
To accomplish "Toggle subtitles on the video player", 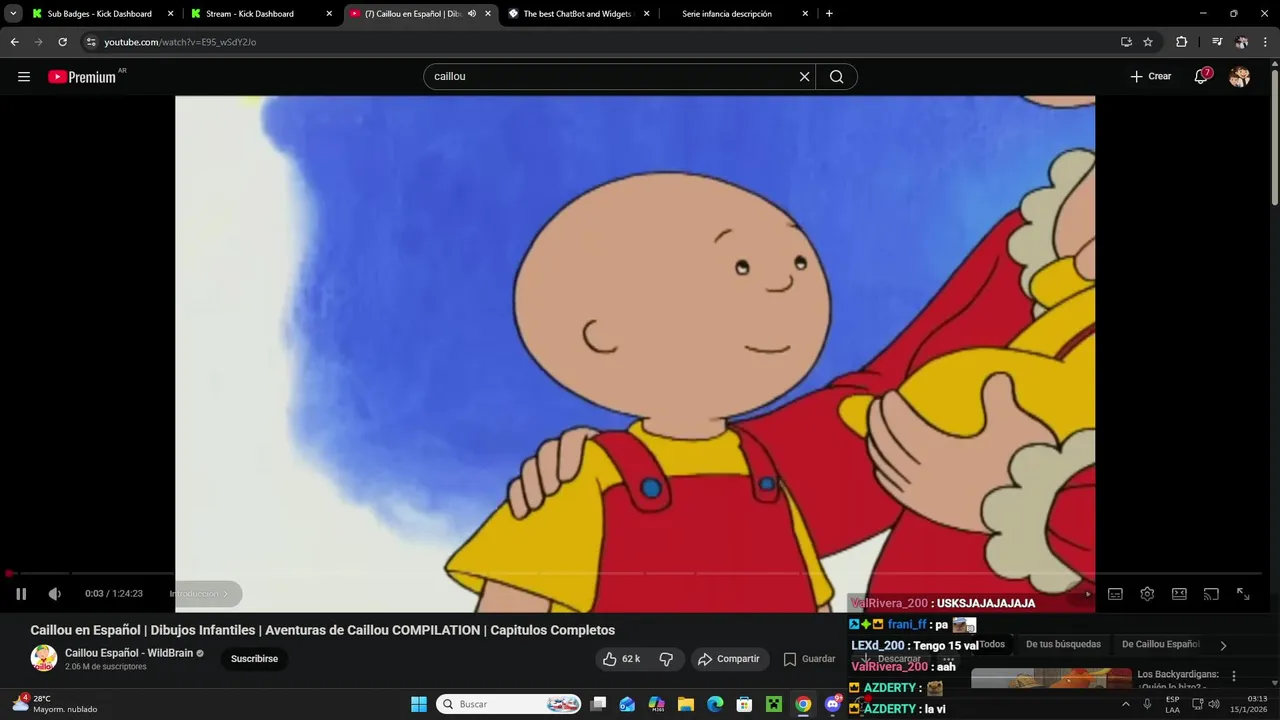I will tap(1115, 594).
